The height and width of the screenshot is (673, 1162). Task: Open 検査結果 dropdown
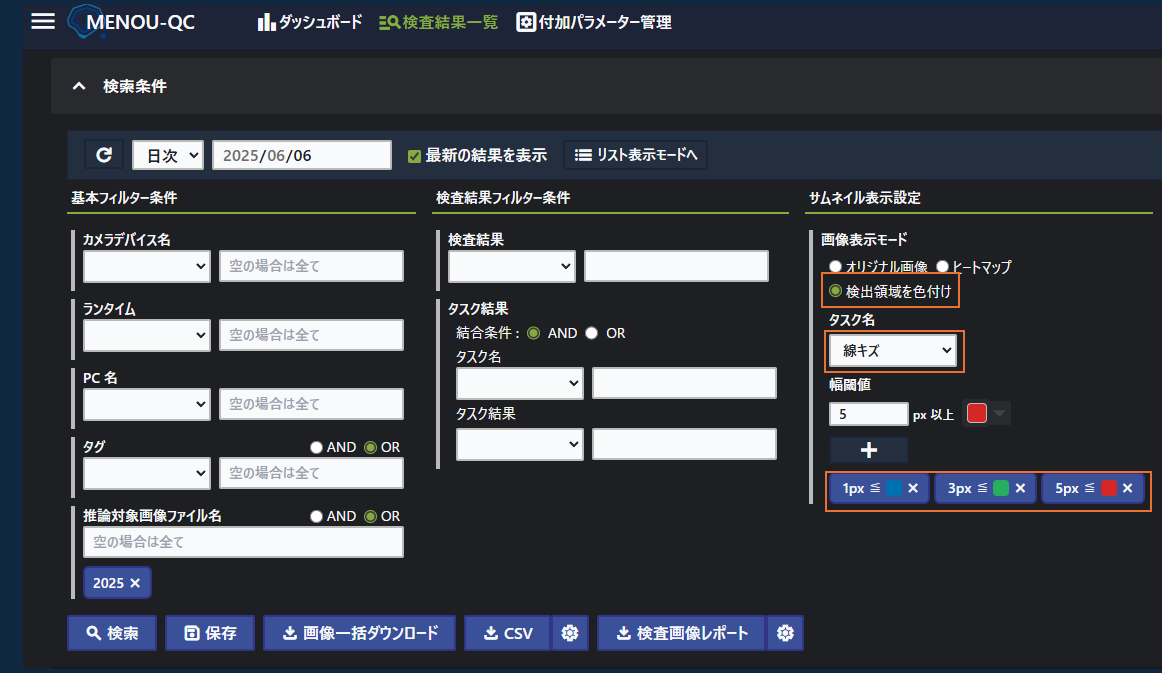coord(512,266)
